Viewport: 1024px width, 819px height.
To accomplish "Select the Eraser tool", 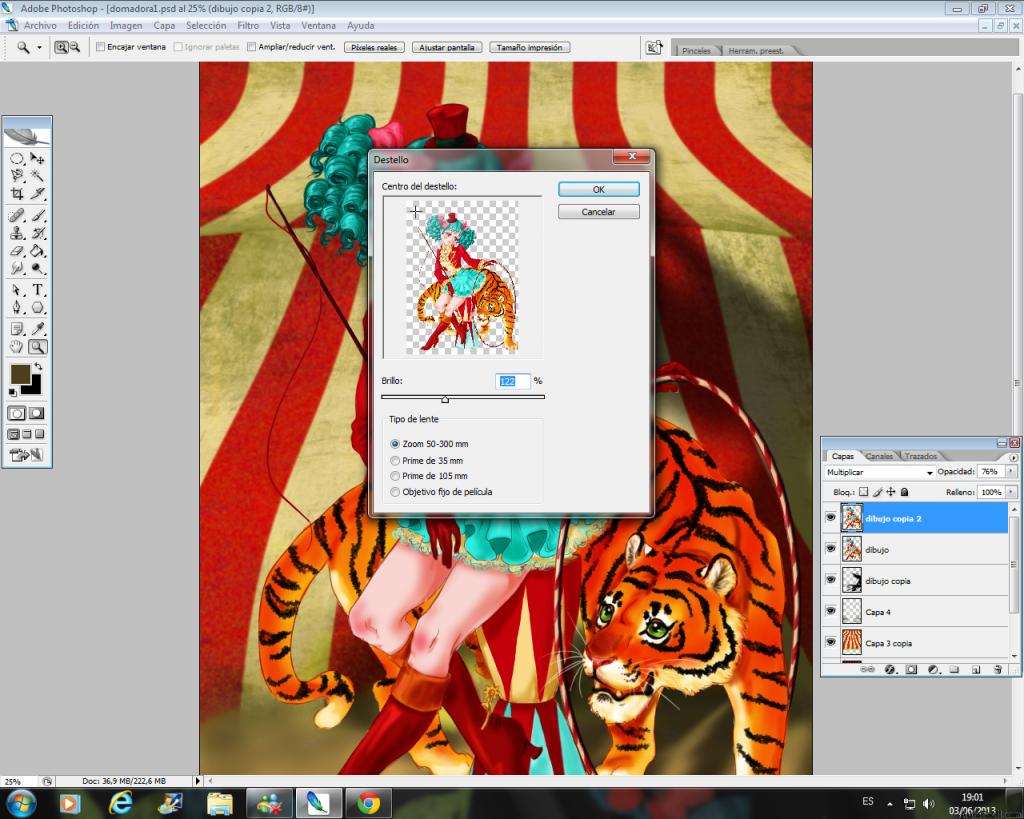I will tap(17, 251).
